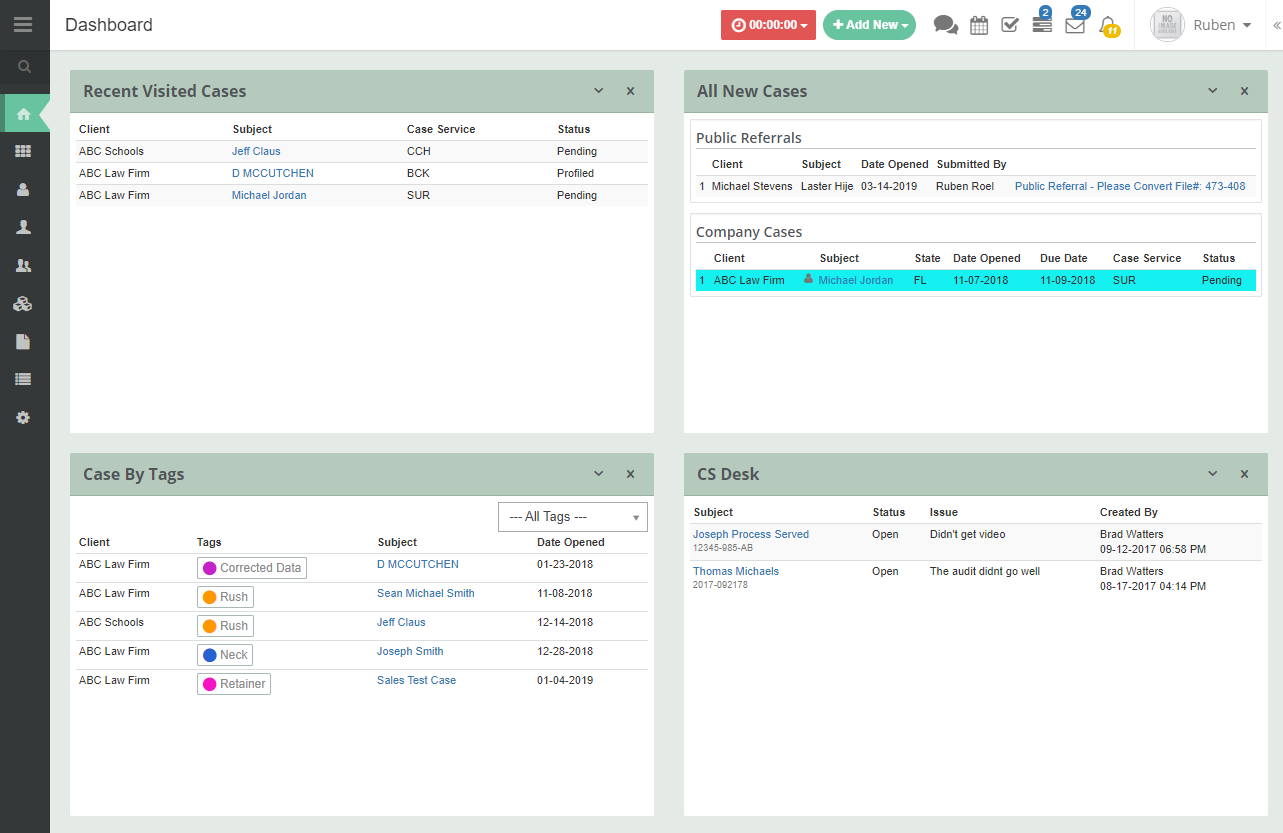Open the hamburger menu in sidebar
The image size is (1283, 833).
click(x=23, y=24)
